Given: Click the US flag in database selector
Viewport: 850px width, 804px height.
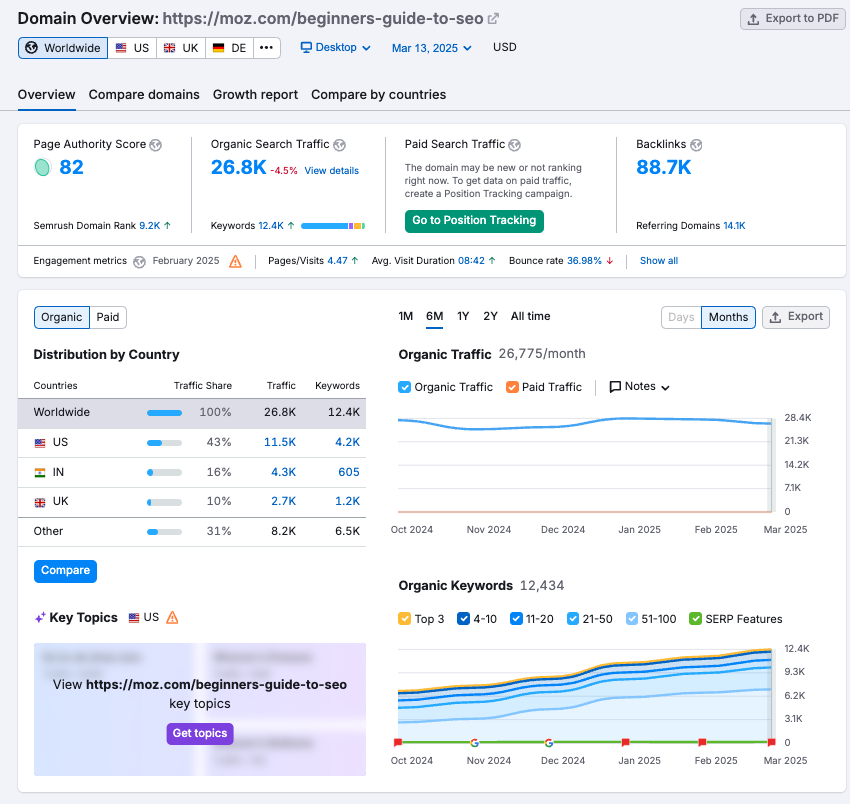Looking at the screenshot, I should tap(121, 48).
